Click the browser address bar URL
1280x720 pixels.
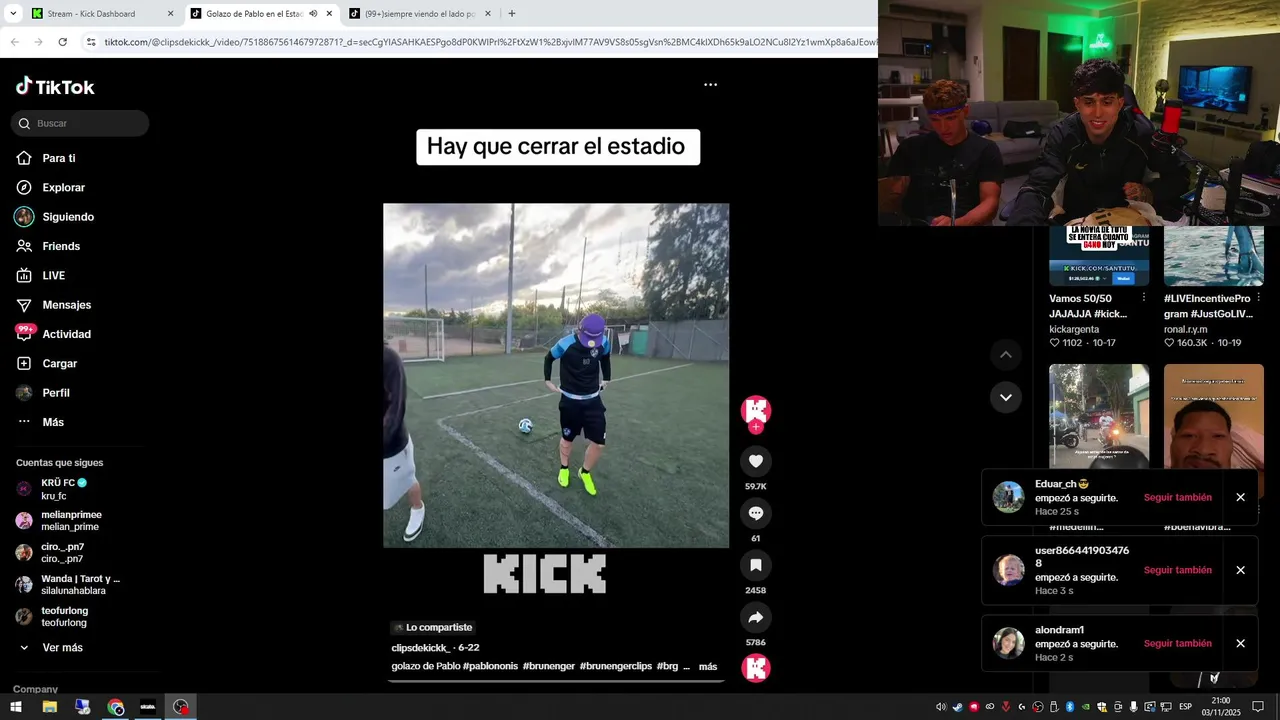(x=488, y=42)
